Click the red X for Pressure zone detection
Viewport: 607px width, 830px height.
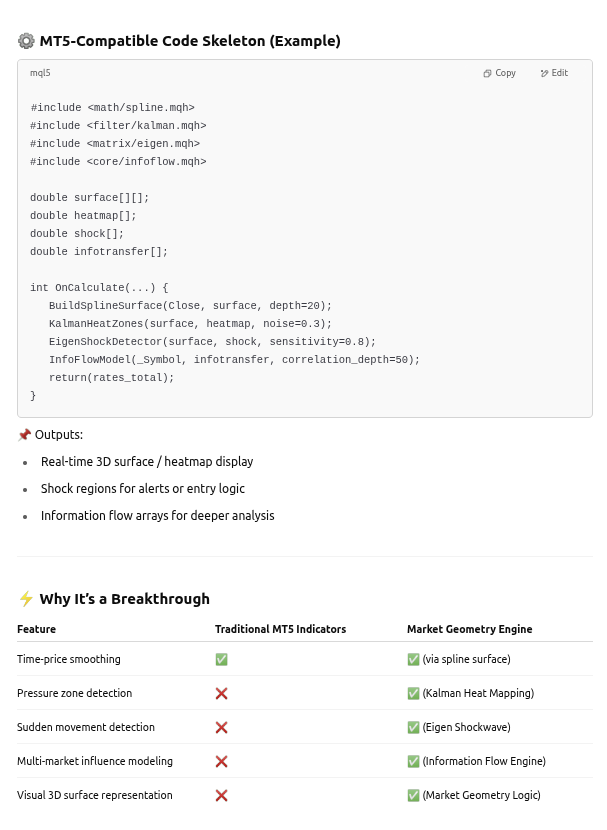221,694
